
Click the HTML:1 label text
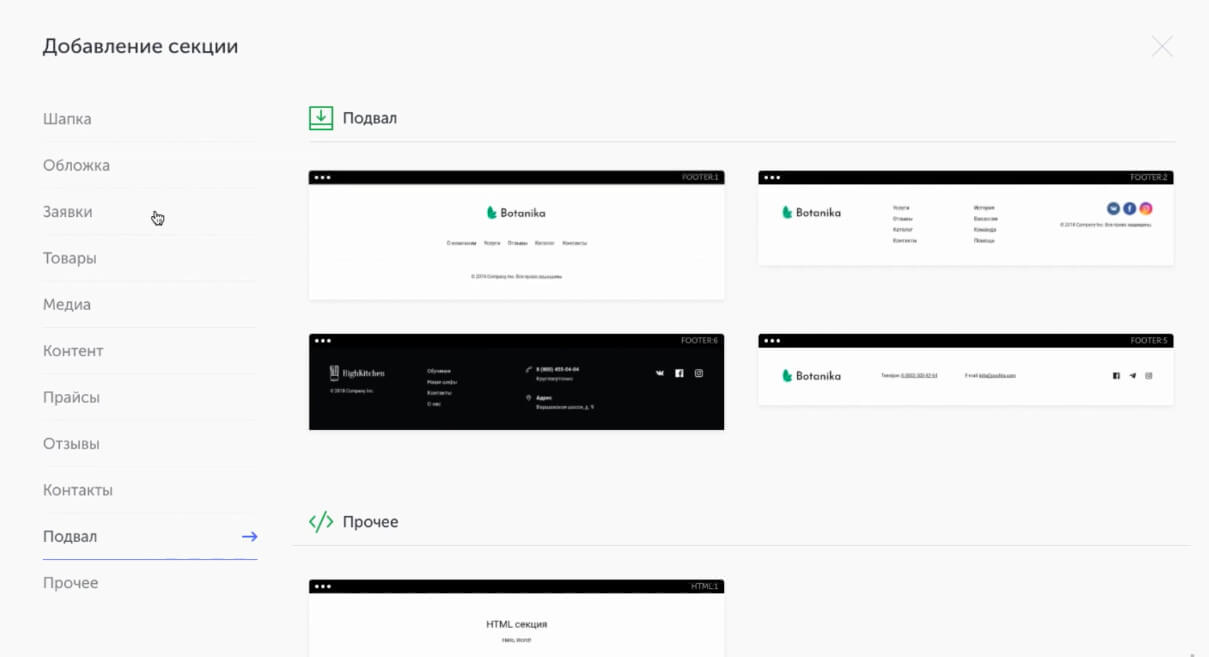click(705, 587)
